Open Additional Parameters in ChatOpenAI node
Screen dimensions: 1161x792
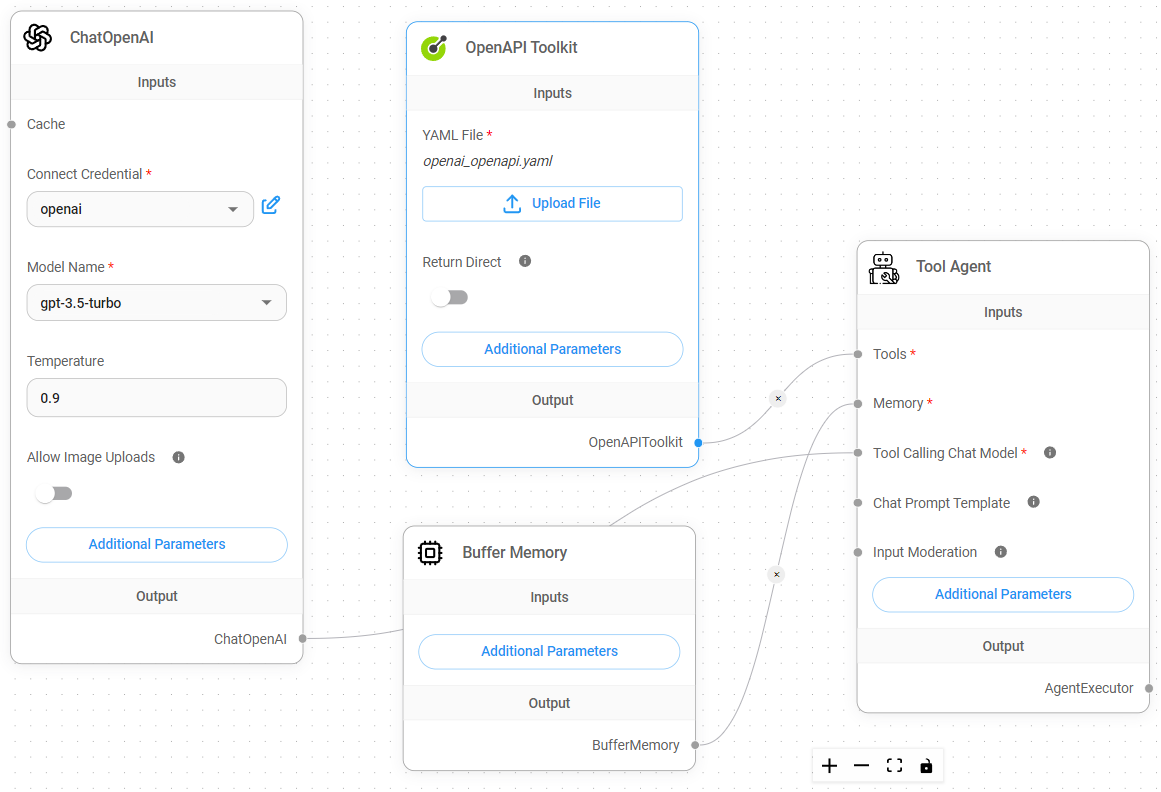pos(157,545)
